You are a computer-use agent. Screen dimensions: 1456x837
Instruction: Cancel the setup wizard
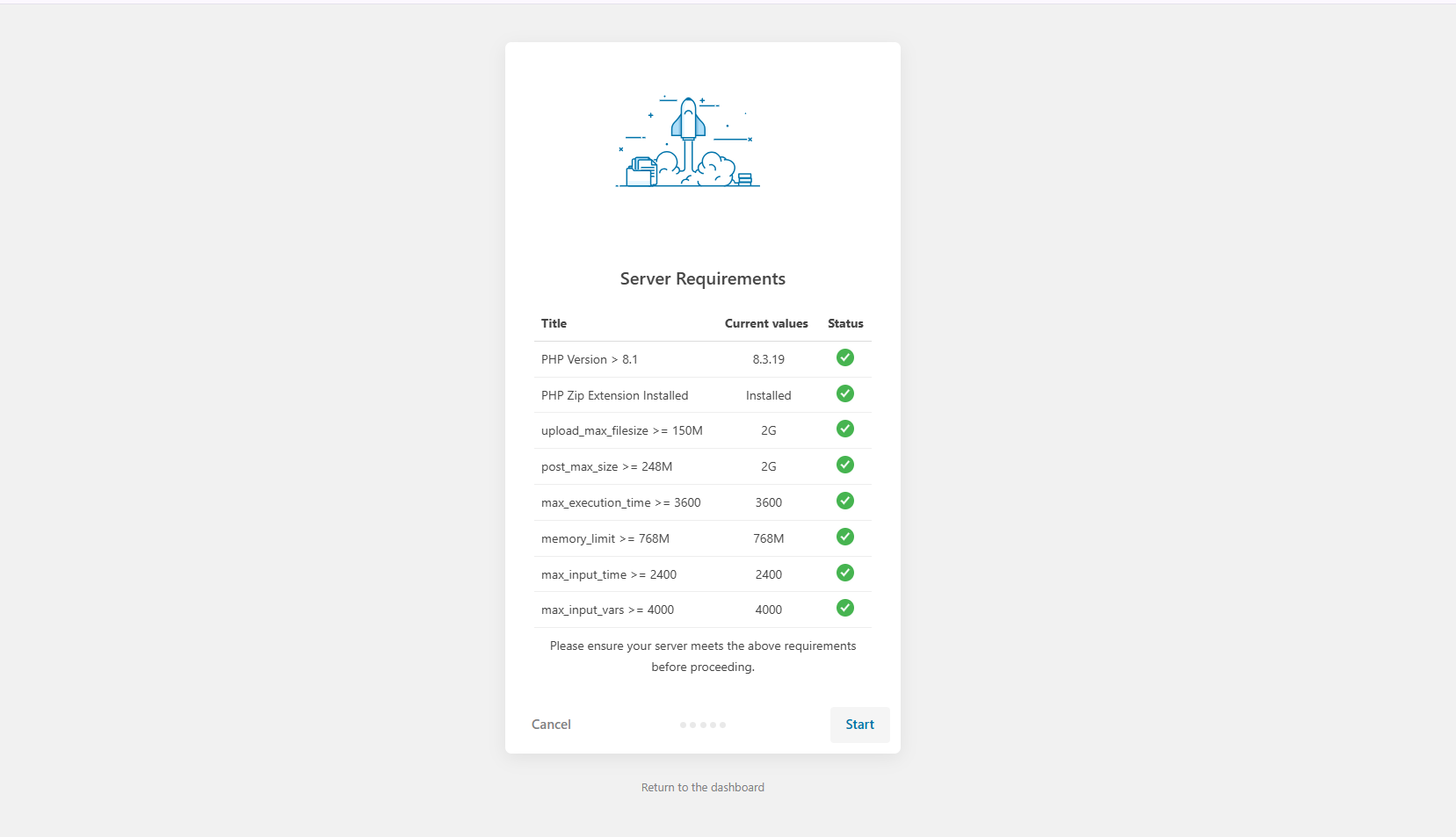coord(551,725)
